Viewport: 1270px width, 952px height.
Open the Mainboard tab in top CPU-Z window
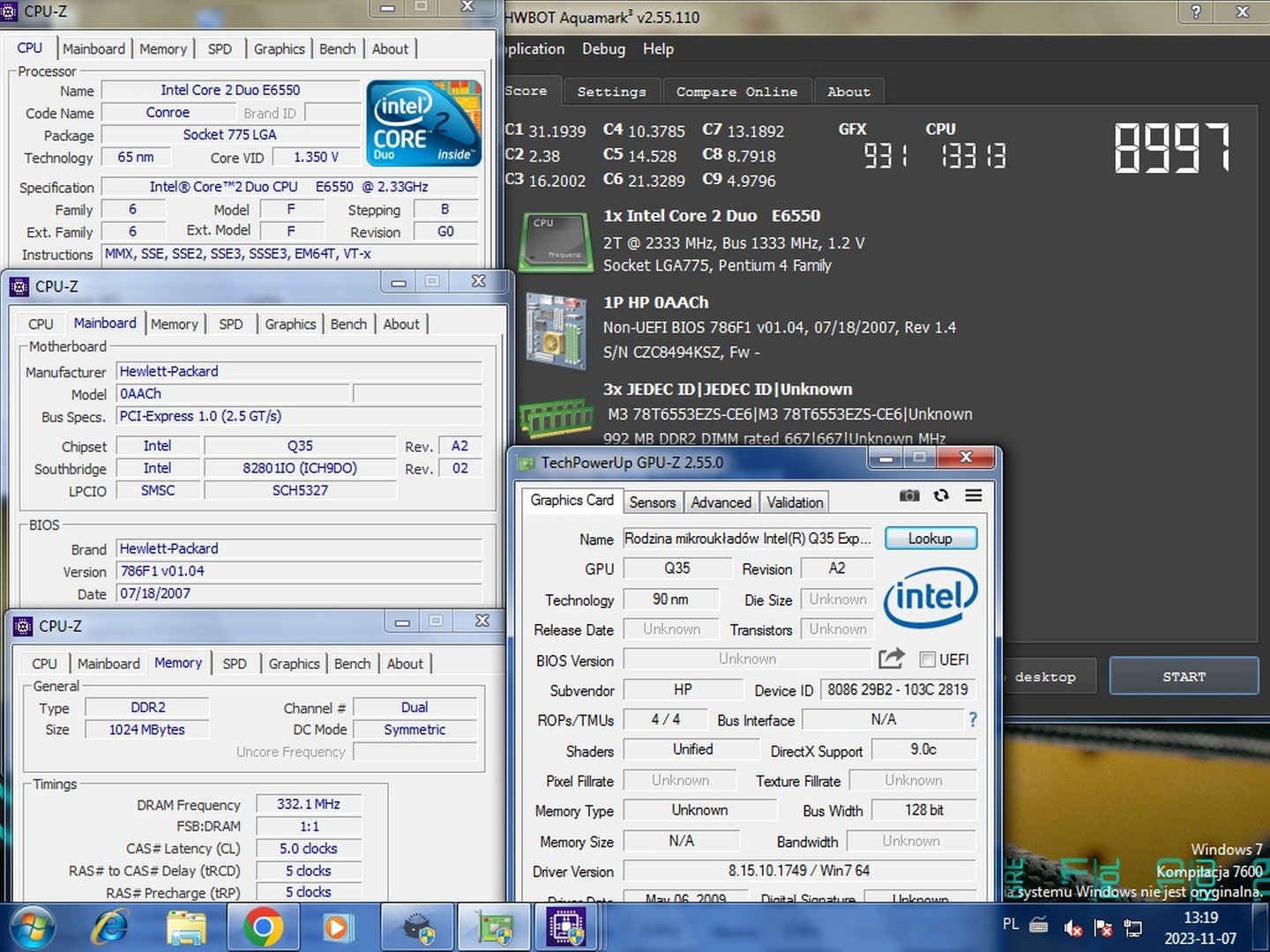pos(93,49)
